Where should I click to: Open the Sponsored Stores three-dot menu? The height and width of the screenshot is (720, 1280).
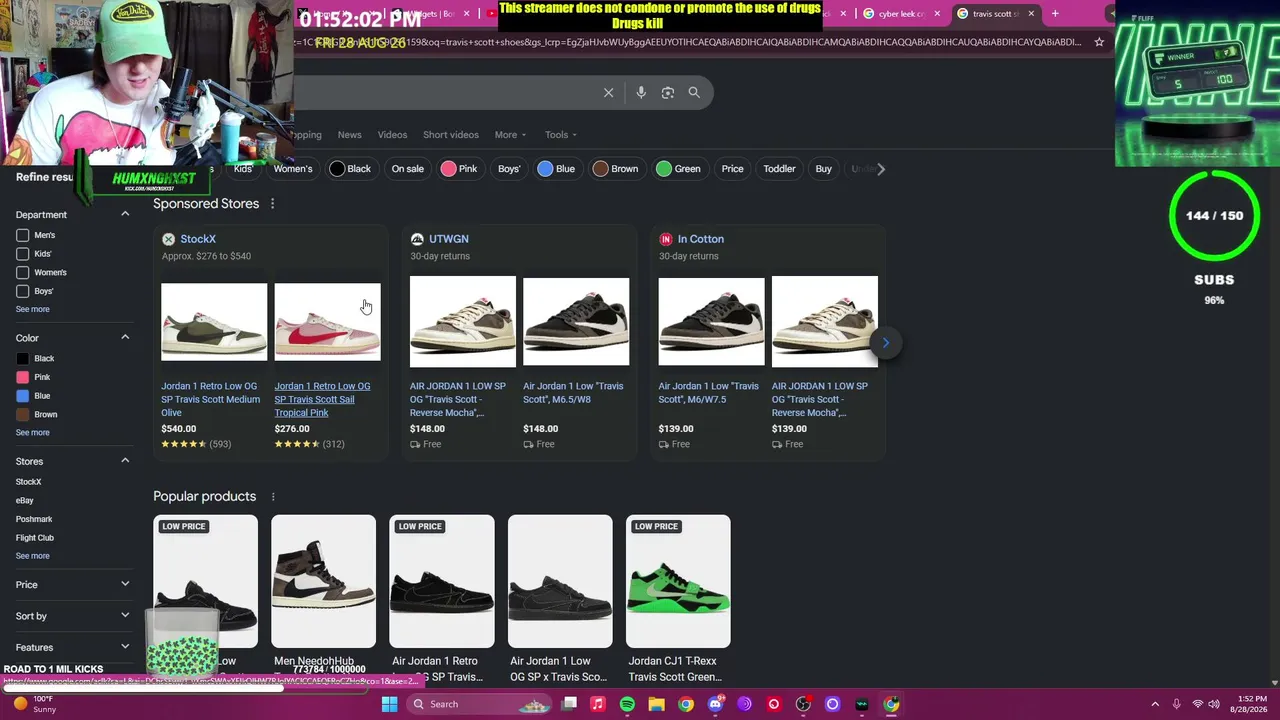tap(272, 204)
